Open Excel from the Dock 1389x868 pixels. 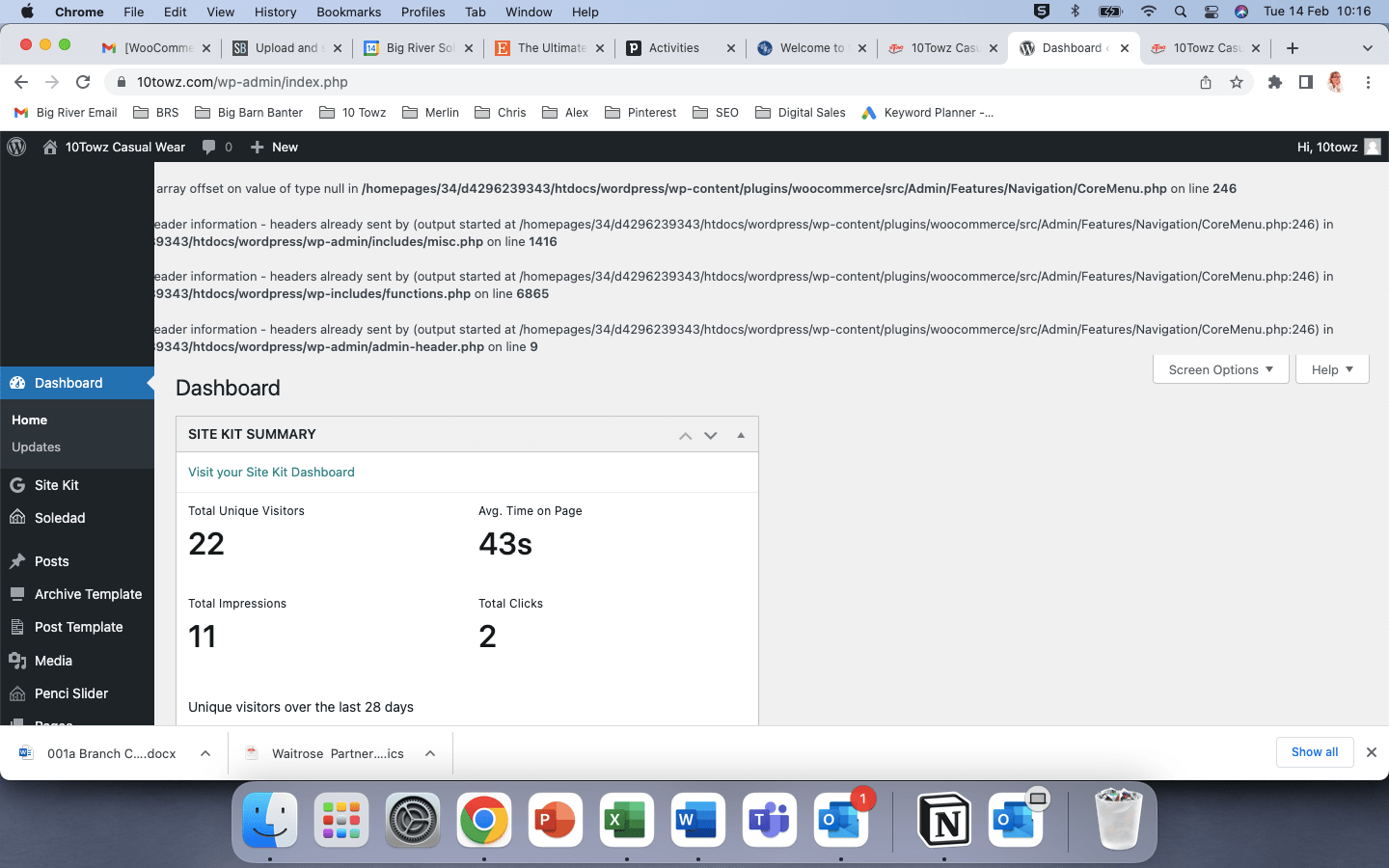click(x=627, y=821)
